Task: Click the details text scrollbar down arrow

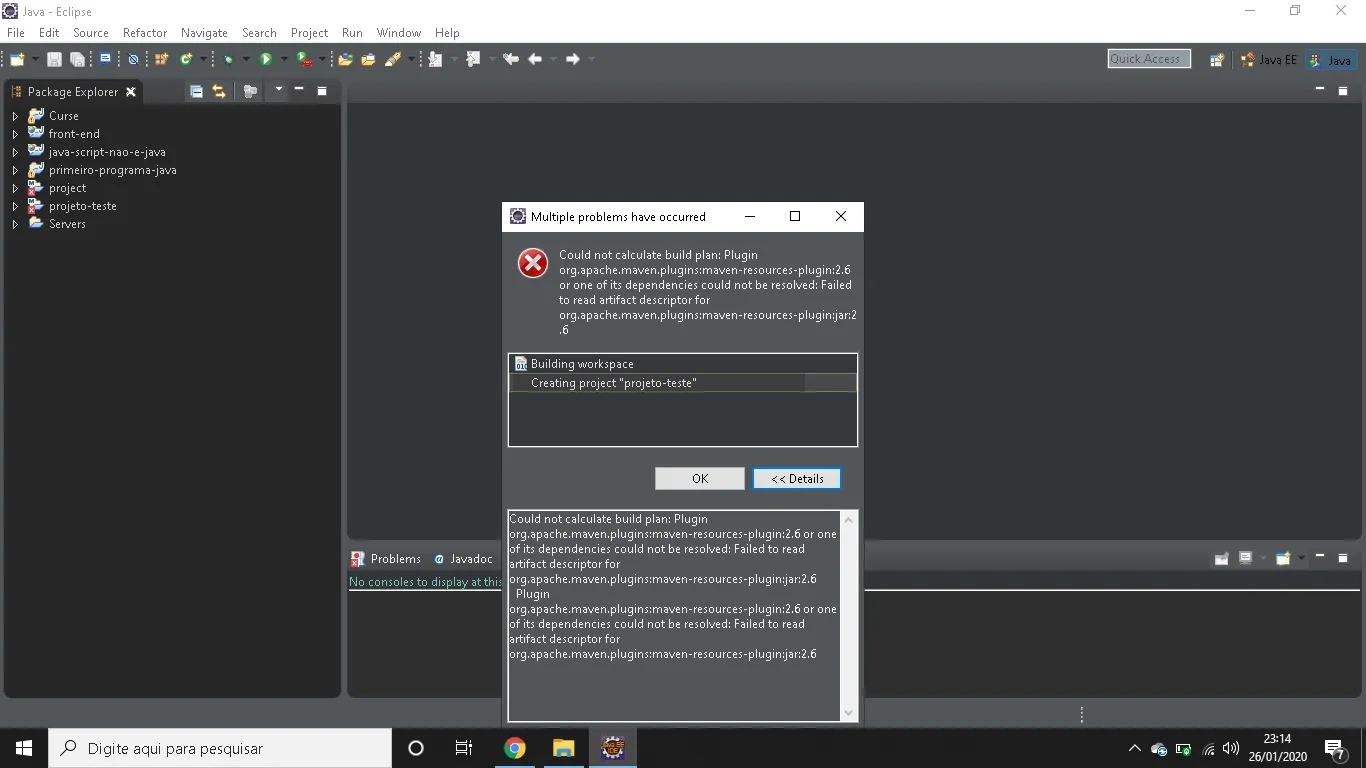Action: coord(849,713)
